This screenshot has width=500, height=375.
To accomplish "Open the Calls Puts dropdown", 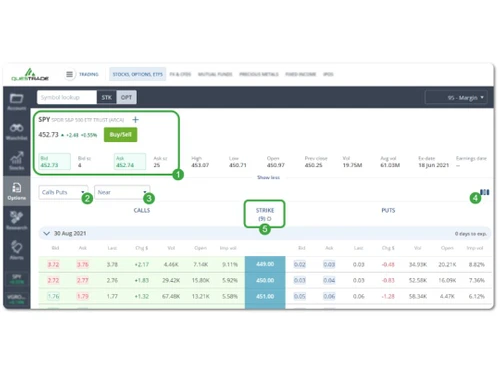I will (x=63, y=192).
